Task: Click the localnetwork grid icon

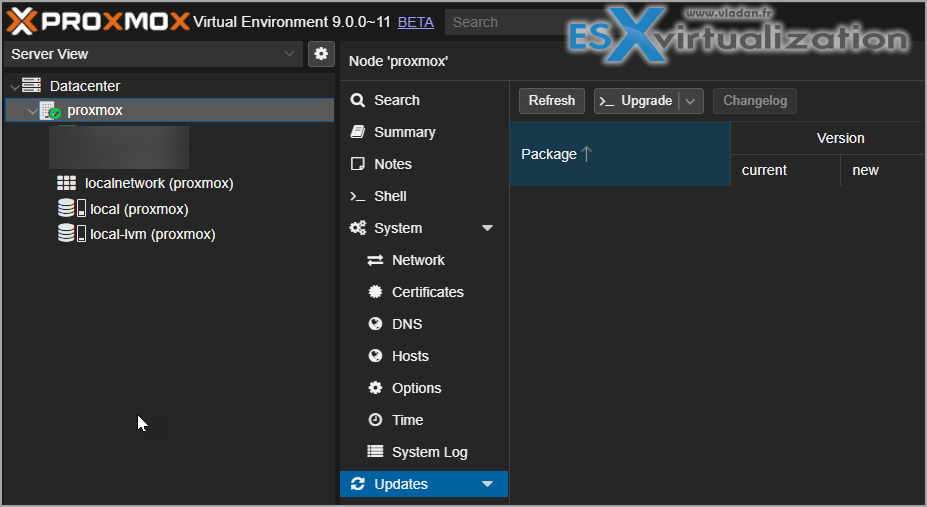Action: tap(66, 183)
